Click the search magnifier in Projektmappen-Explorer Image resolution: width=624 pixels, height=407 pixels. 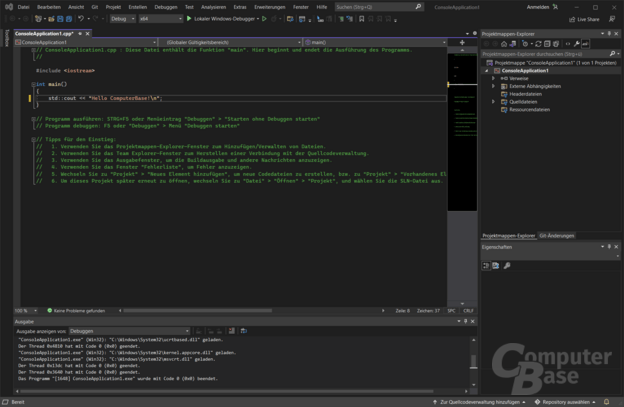coord(612,54)
